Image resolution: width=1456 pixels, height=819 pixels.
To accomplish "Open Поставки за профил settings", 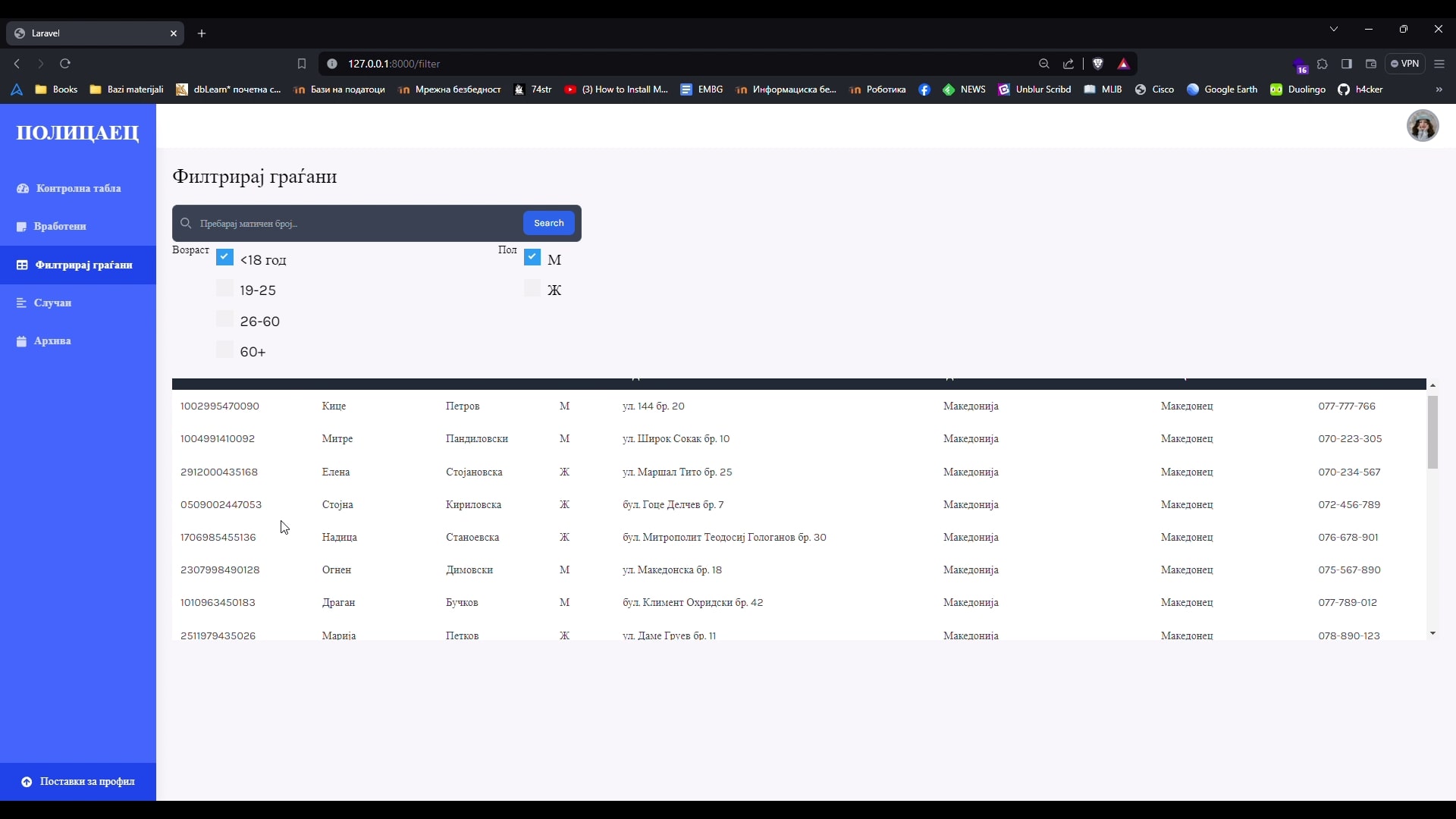I will click(86, 781).
